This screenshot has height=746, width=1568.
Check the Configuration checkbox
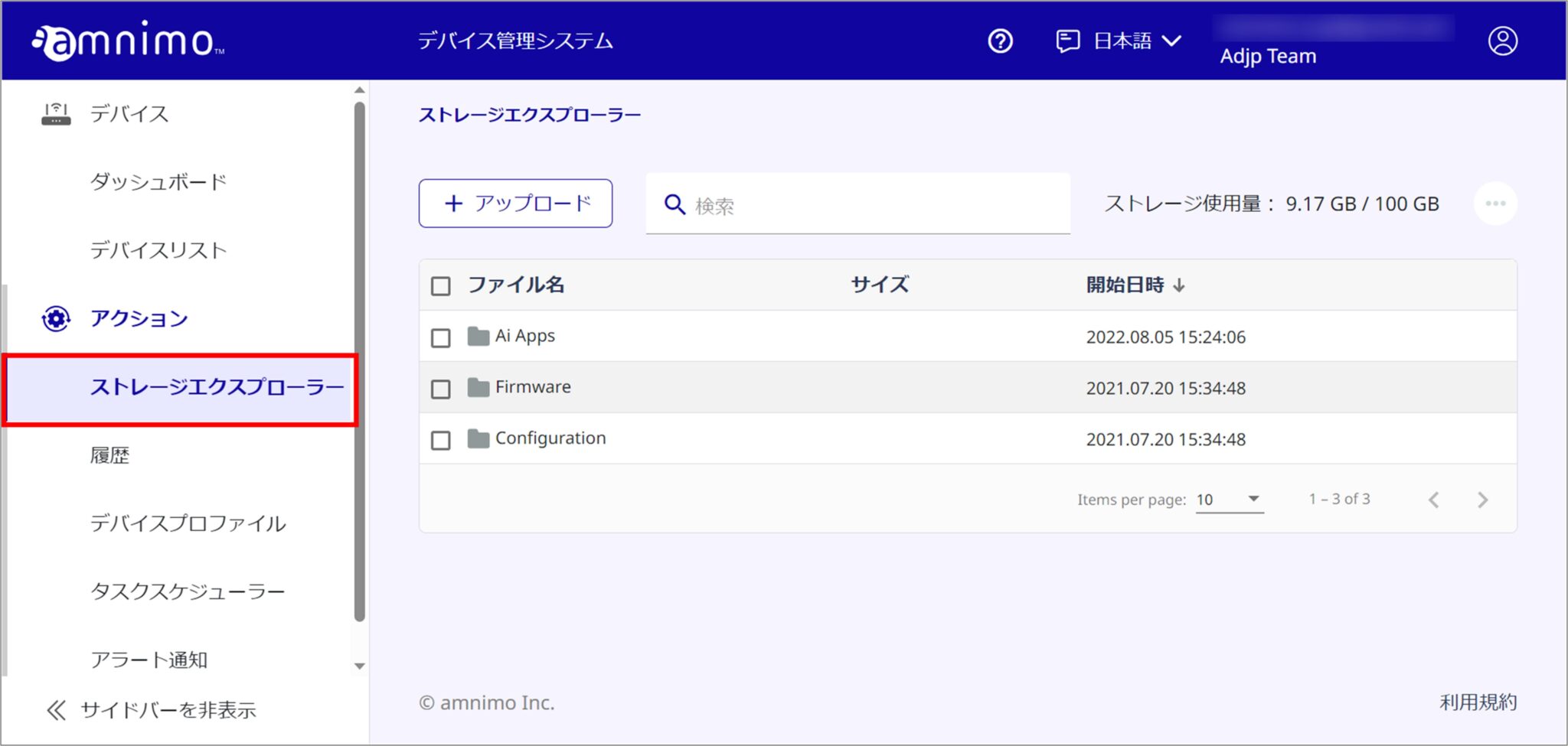440,441
